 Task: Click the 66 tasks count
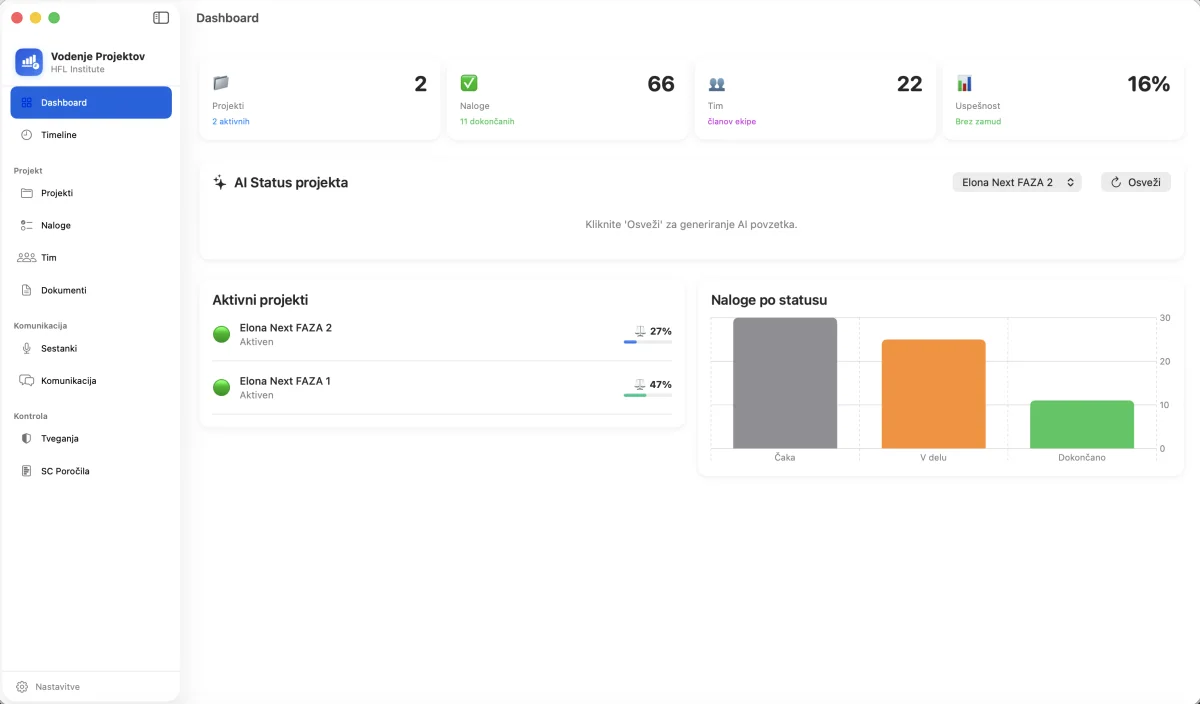pyautogui.click(x=661, y=84)
